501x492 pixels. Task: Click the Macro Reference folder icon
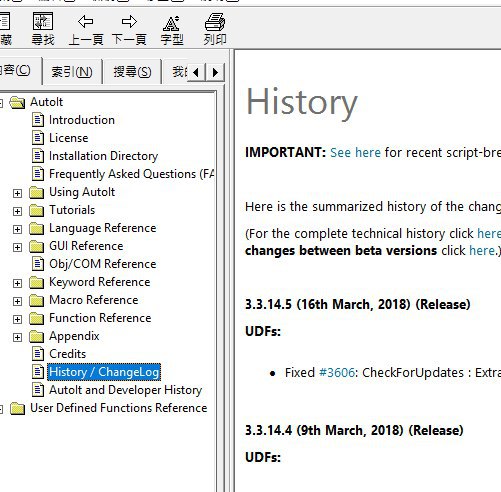pos(36,300)
